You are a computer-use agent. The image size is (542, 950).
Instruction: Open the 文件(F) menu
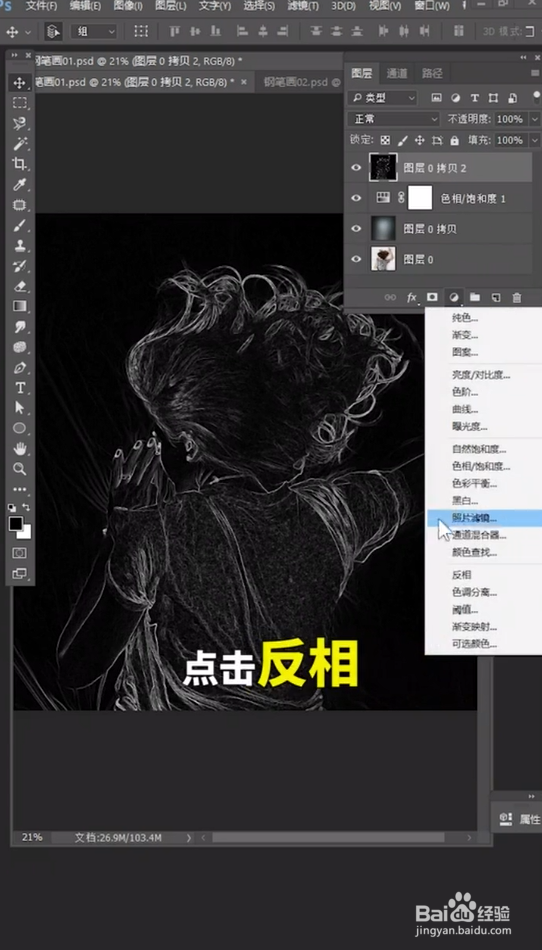click(41, 6)
